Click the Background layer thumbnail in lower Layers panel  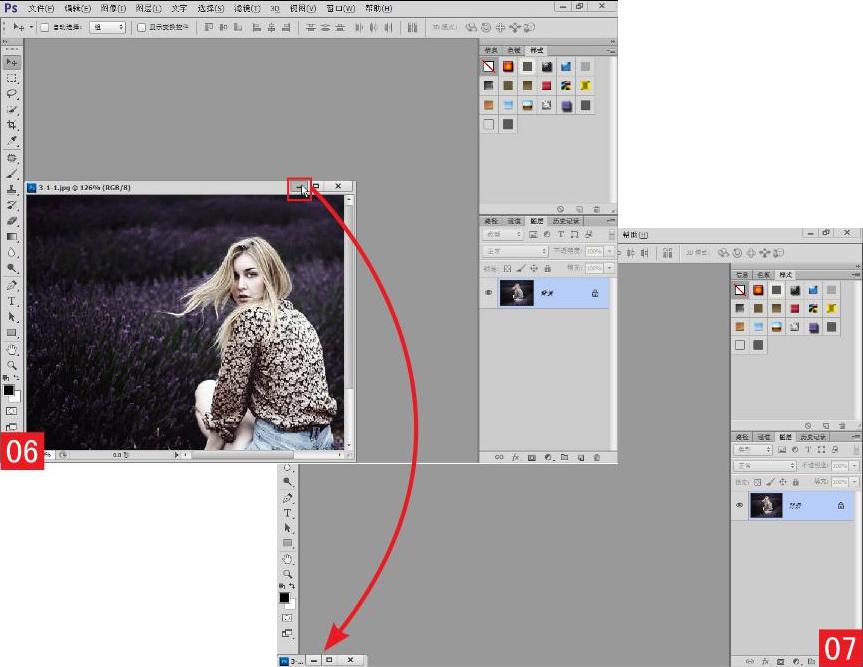point(766,505)
